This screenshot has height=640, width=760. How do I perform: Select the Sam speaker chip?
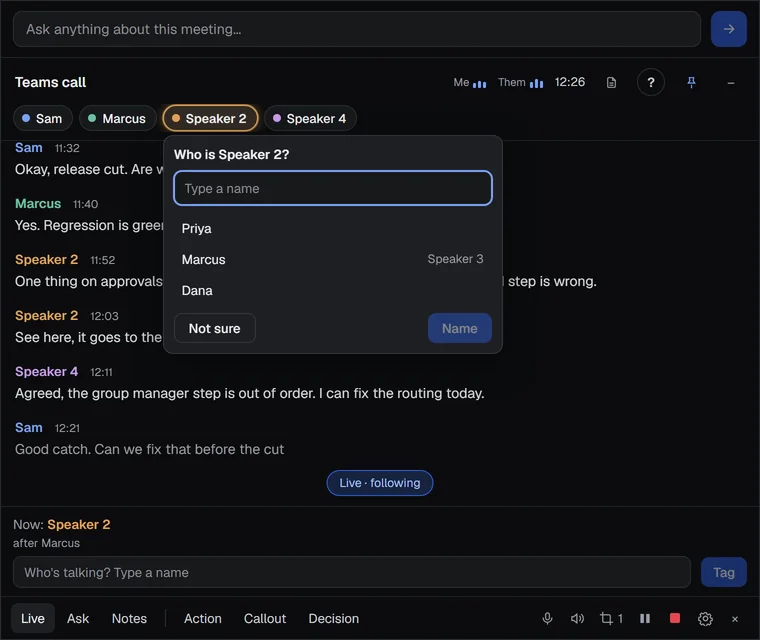[43, 118]
